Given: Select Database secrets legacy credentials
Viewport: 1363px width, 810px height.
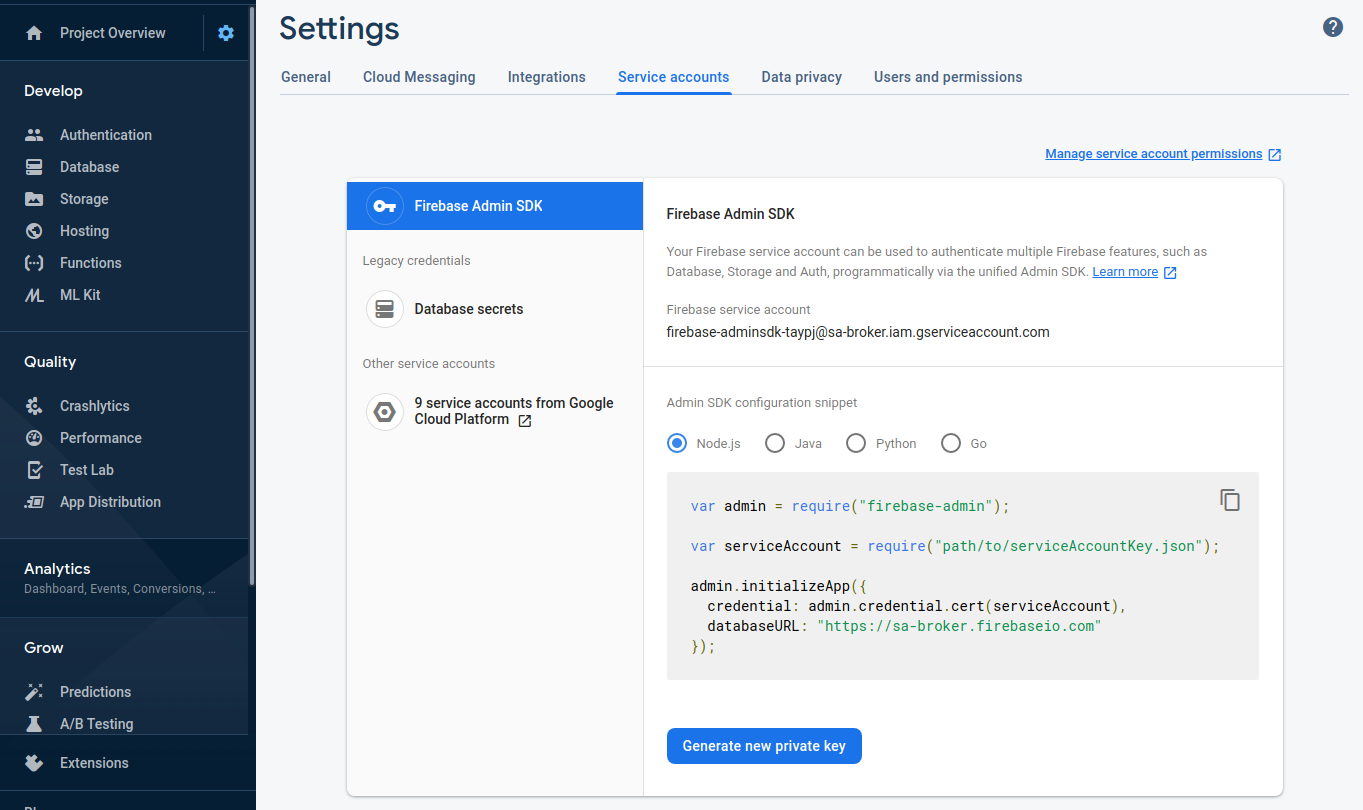Looking at the screenshot, I should tap(495, 309).
